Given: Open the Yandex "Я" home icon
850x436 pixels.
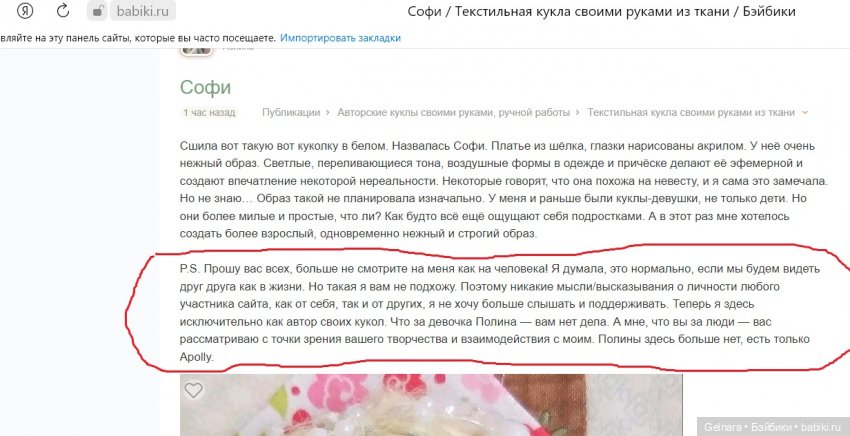Looking at the screenshot, I should pos(24,11).
